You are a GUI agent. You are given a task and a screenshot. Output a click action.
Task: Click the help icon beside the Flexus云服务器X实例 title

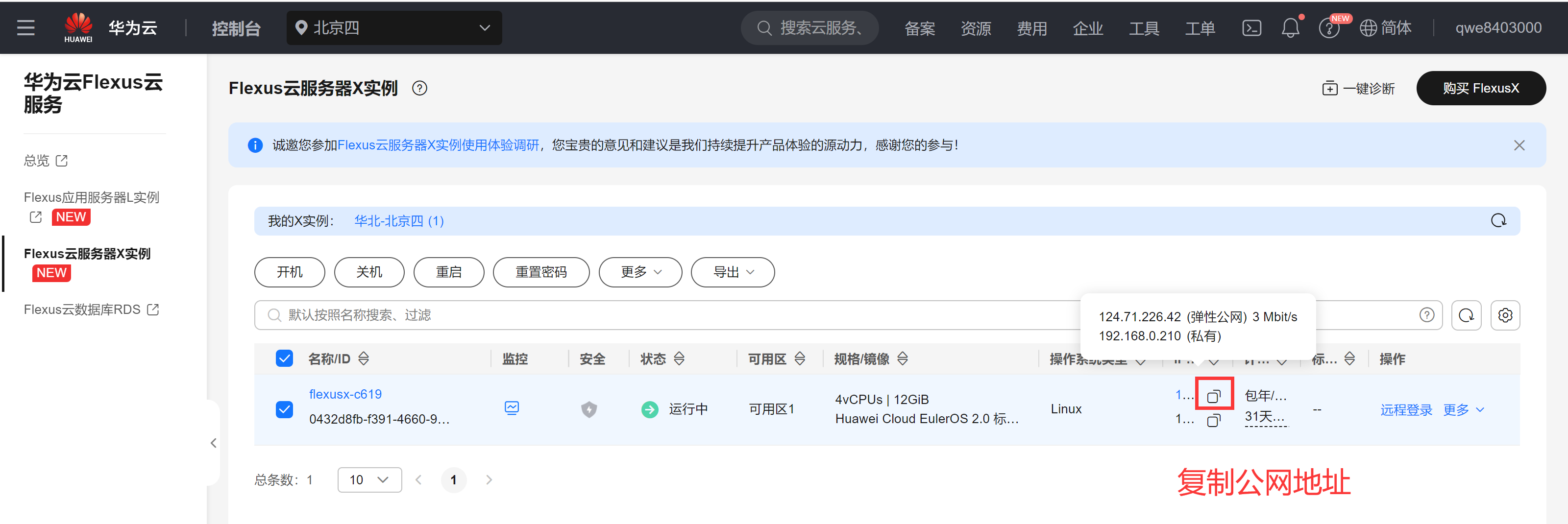(419, 88)
